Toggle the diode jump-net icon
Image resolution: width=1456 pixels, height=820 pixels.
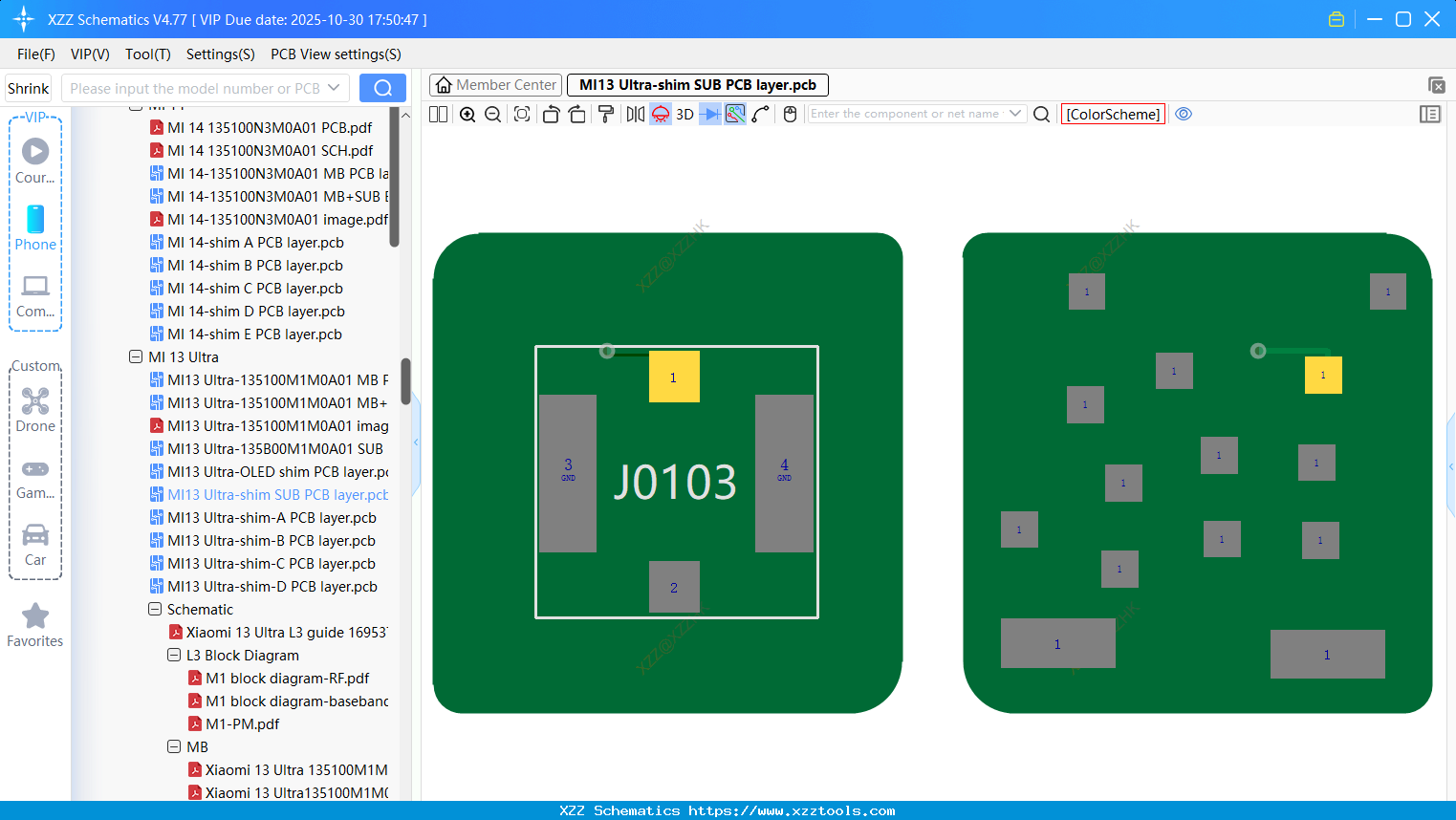click(x=711, y=114)
